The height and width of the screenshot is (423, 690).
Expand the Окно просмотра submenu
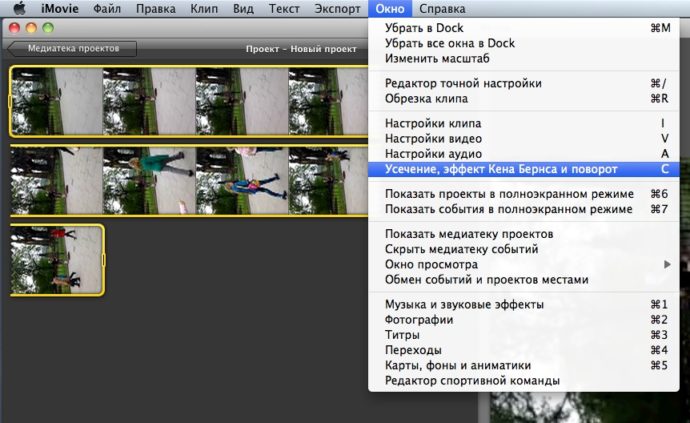tap(524, 265)
